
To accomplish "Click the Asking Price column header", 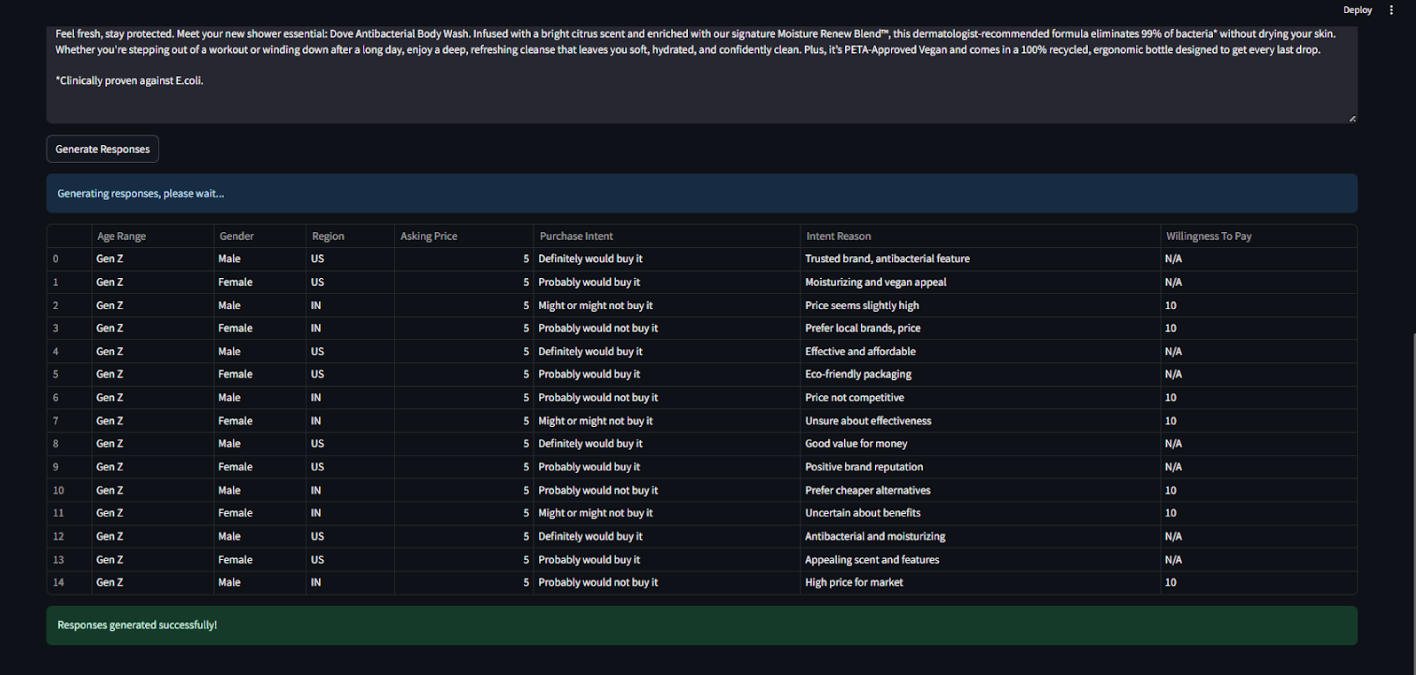I will (x=463, y=236).
